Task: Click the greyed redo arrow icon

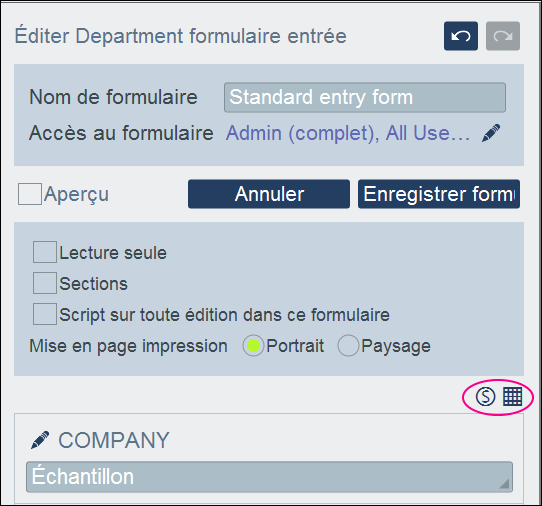Action: (503, 36)
